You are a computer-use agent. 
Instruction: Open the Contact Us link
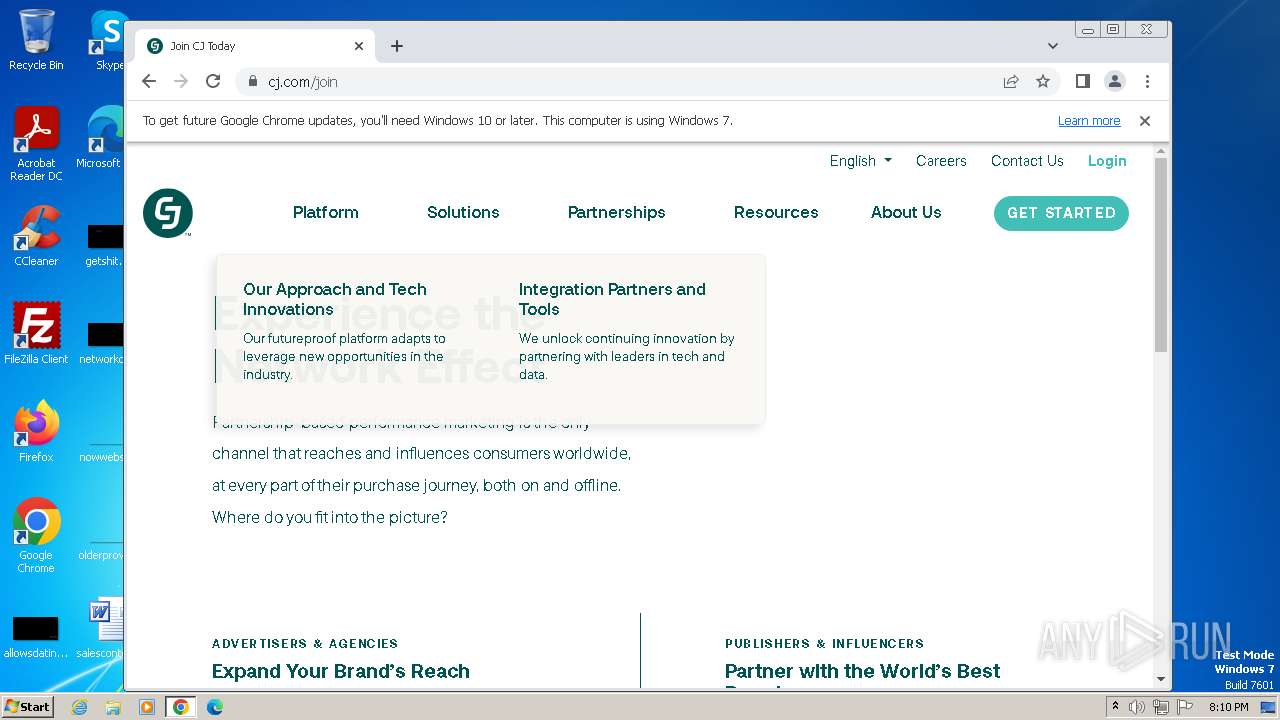pos(1027,161)
